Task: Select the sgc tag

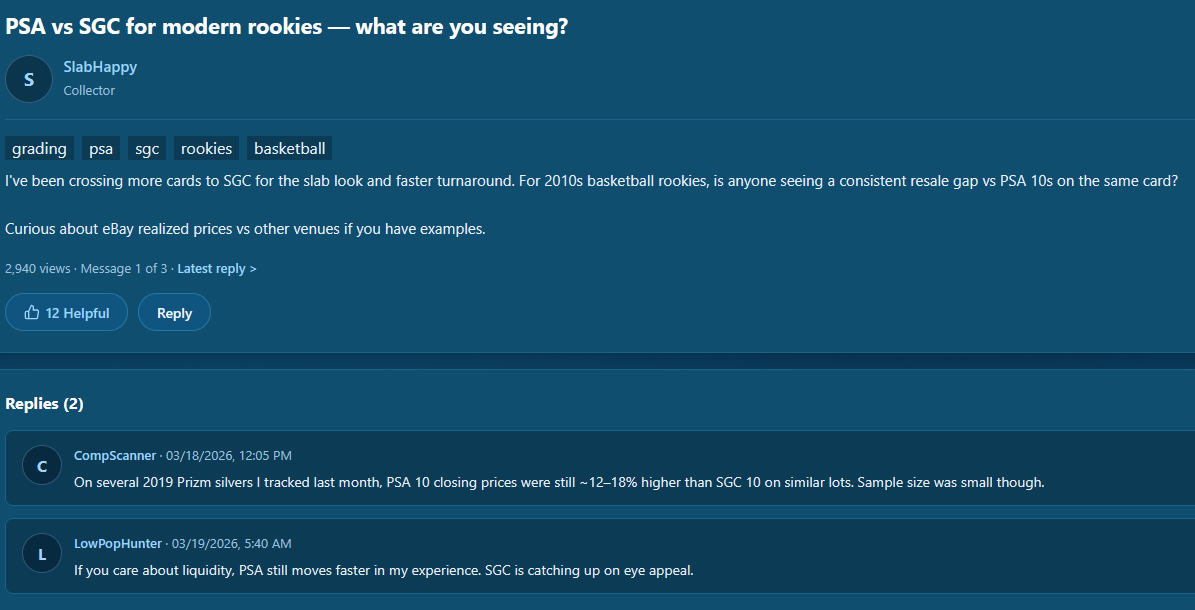Action: click(x=147, y=149)
